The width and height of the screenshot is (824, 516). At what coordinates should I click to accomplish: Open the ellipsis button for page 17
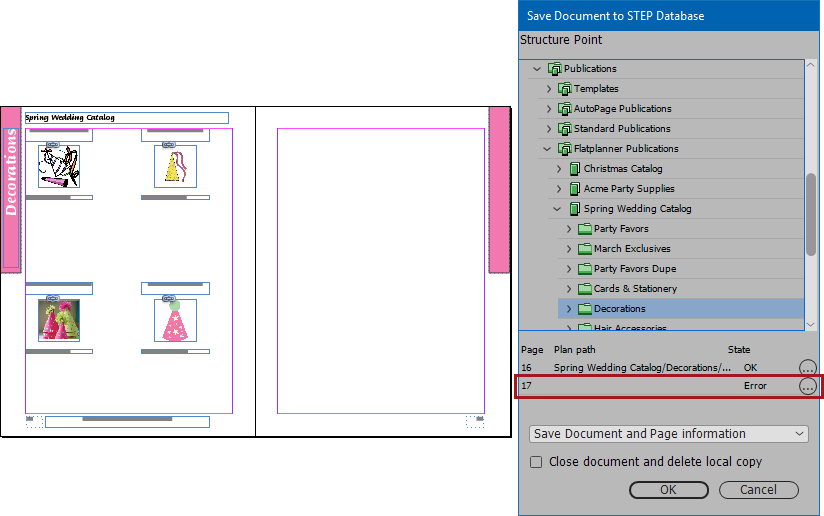click(x=808, y=386)
